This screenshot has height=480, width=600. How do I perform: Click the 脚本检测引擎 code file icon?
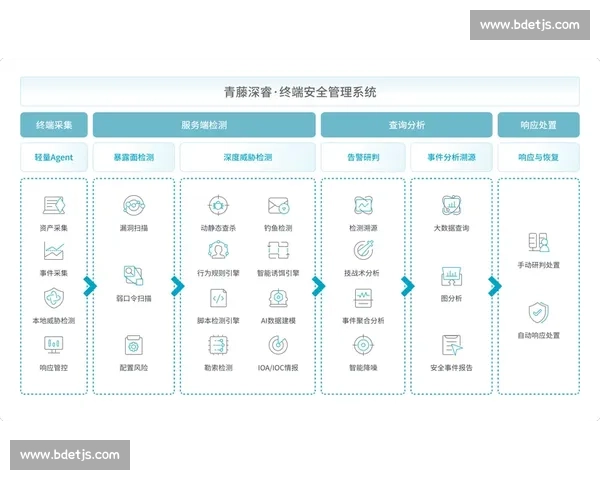pyautogui.click(x=218, y=298)
